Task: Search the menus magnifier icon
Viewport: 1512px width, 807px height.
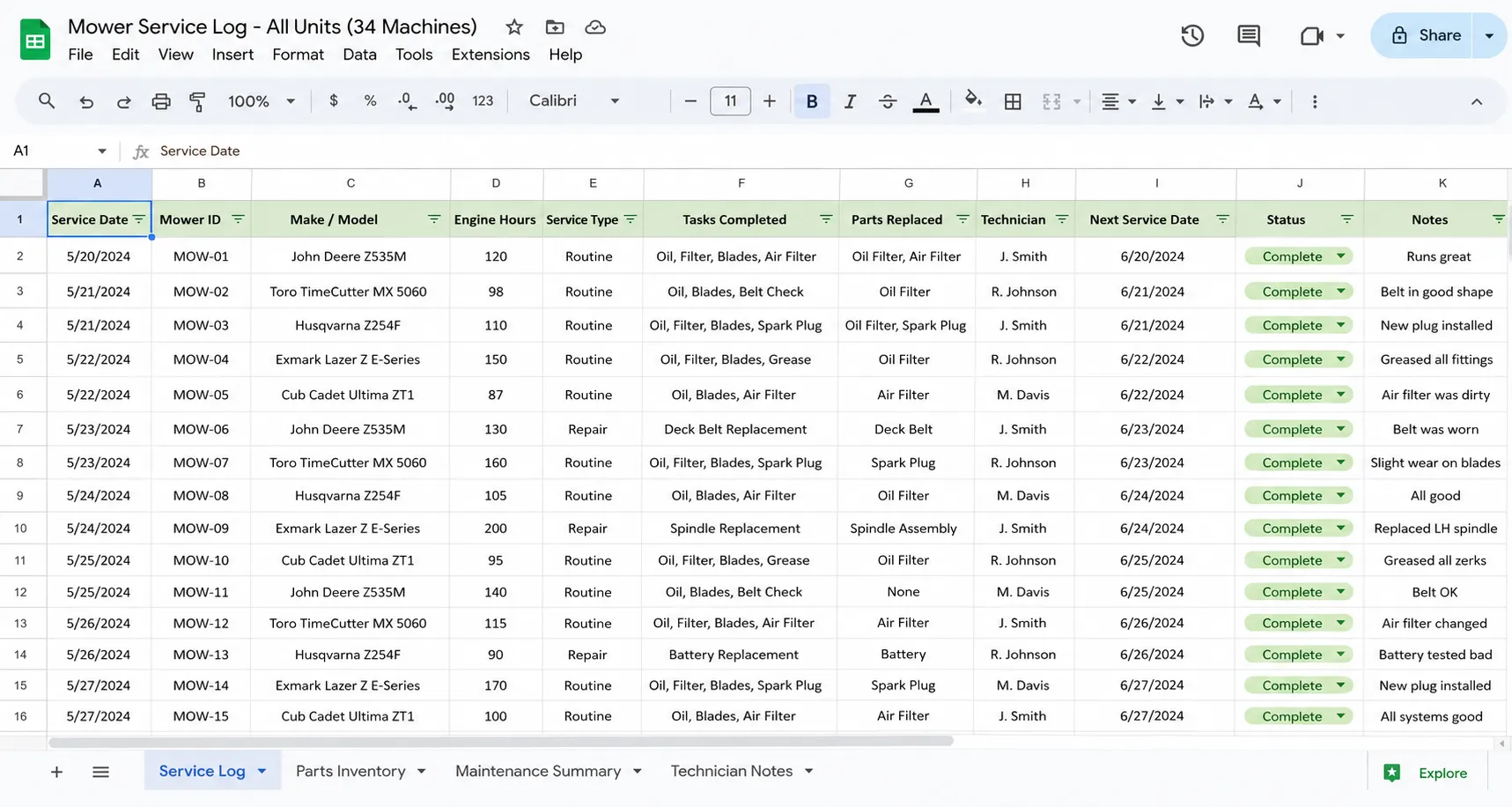Action: 47,101
